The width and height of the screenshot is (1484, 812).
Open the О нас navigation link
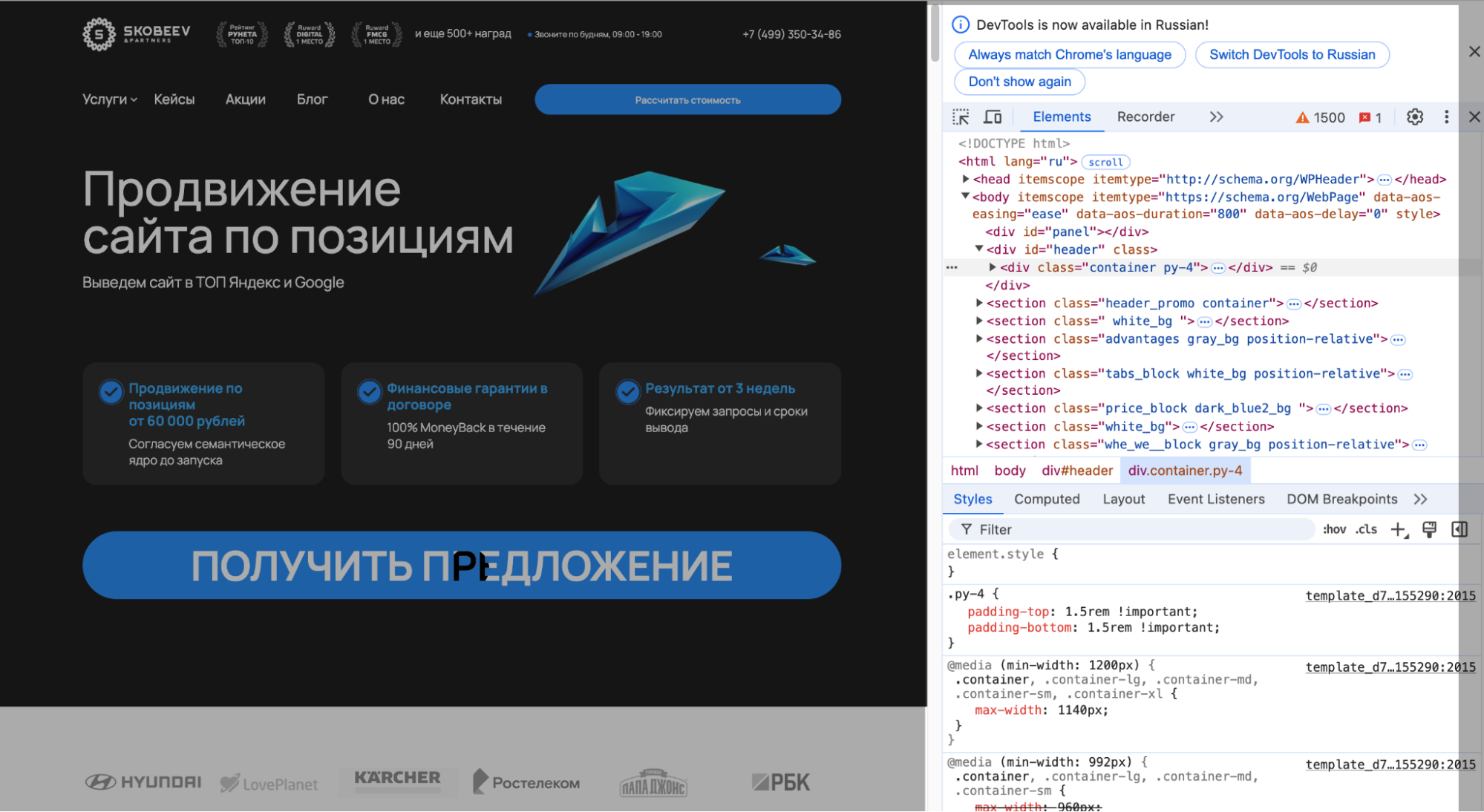pyautogui.click(x=386, y=99)
